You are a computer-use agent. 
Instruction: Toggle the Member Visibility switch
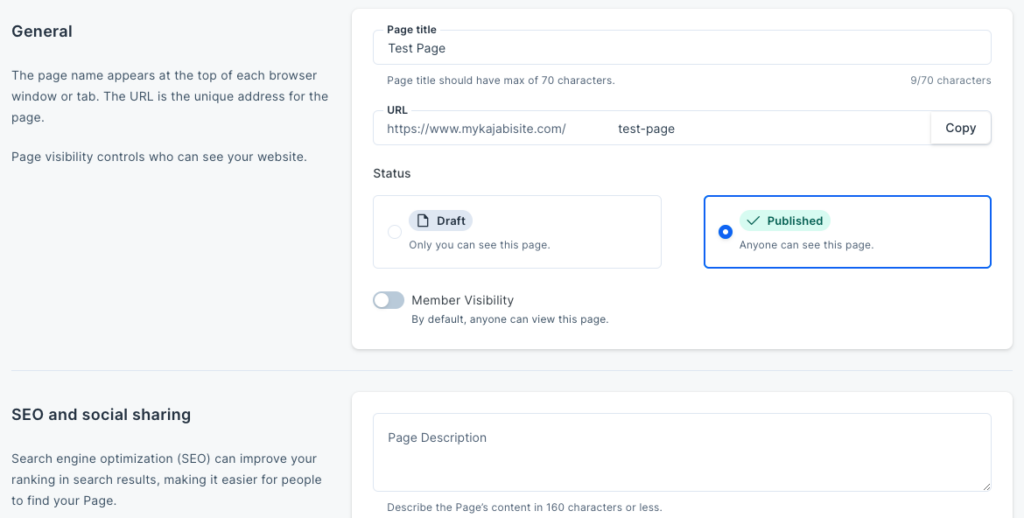389,300
